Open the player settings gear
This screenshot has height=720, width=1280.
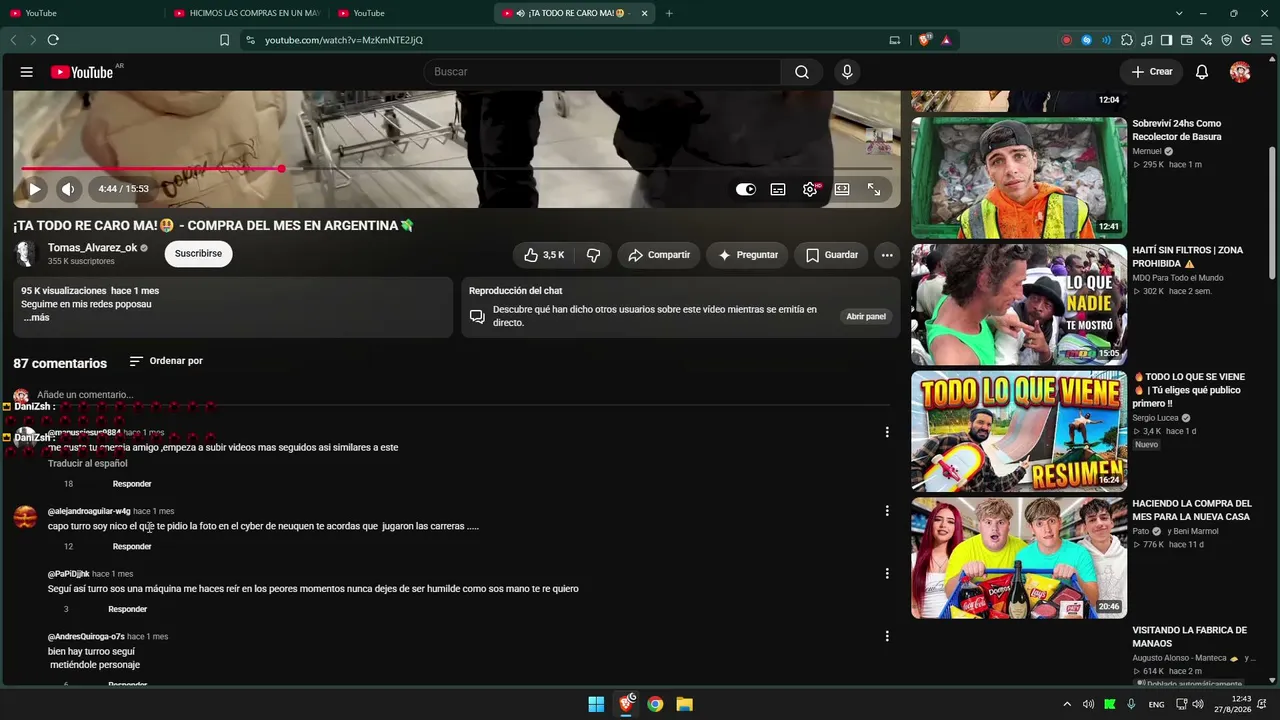(x=810, y=189)
